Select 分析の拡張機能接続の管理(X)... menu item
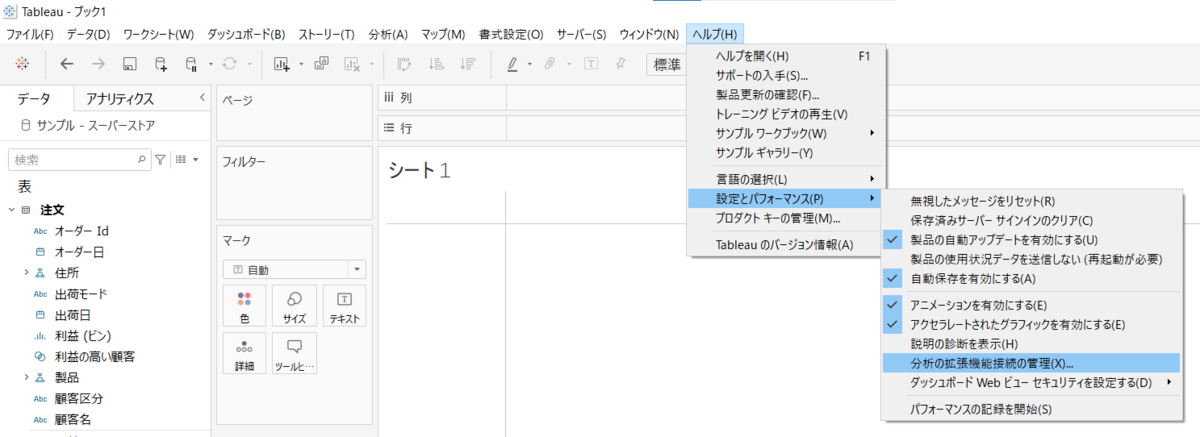This screenshot has width=1200, height=437. (1033, 363)
